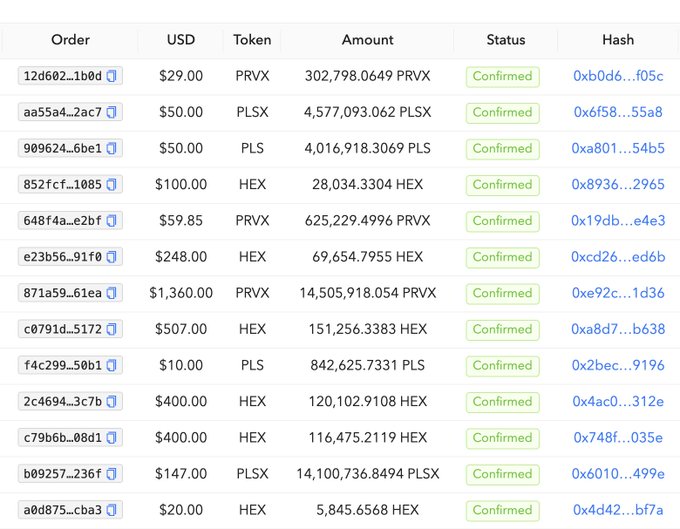Open transaction hash 0xcd26…ed6b
This screenshot has height=529, width=680.
tap(618, 257)
